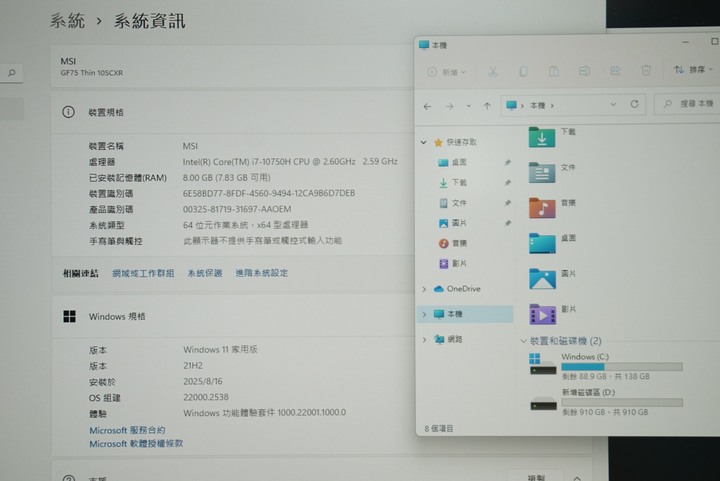Click the OS build 22000.2538 text
The width and height of the screenshot is (720, 481).
206,397
